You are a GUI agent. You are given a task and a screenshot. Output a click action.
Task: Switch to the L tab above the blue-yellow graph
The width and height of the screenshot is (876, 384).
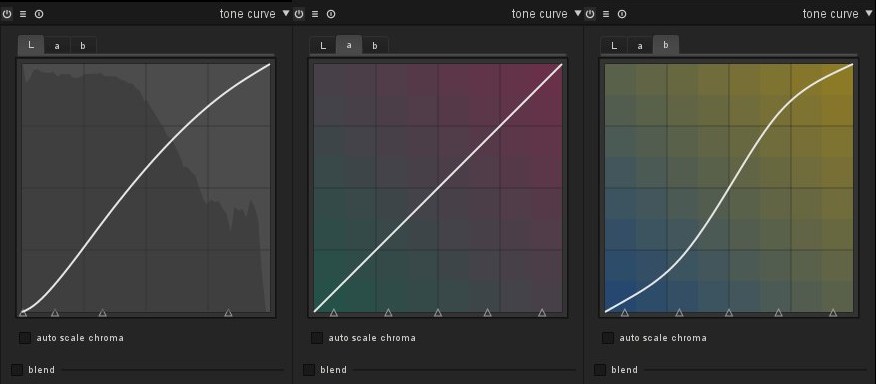coord(614,46)
